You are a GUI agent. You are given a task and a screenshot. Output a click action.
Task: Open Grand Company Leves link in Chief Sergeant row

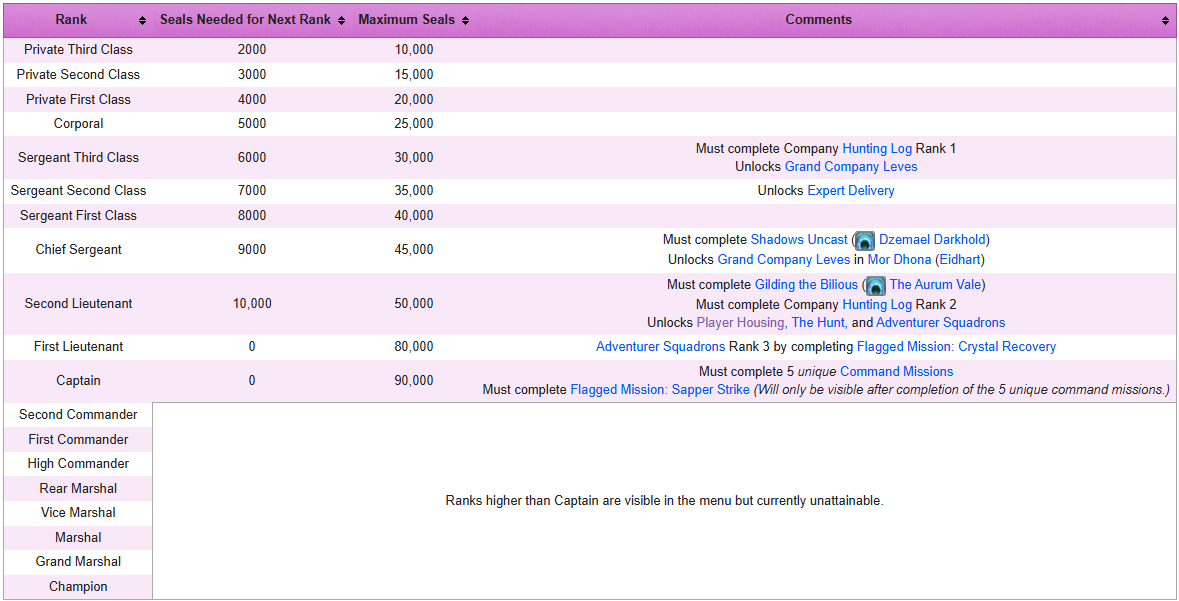784,260
